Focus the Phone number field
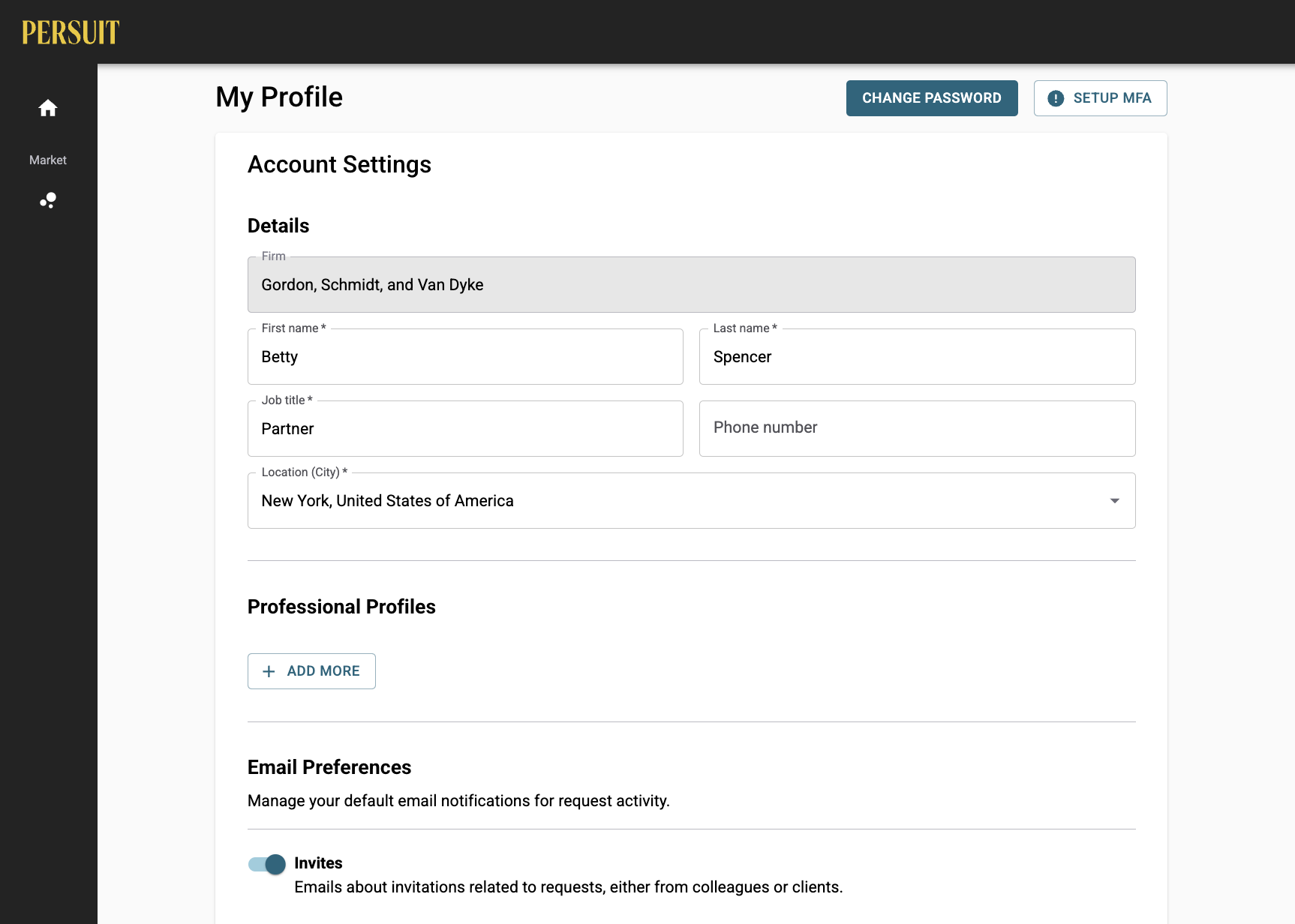Image resolution: width=1295 pixels, height=924 pixels. 917,429
